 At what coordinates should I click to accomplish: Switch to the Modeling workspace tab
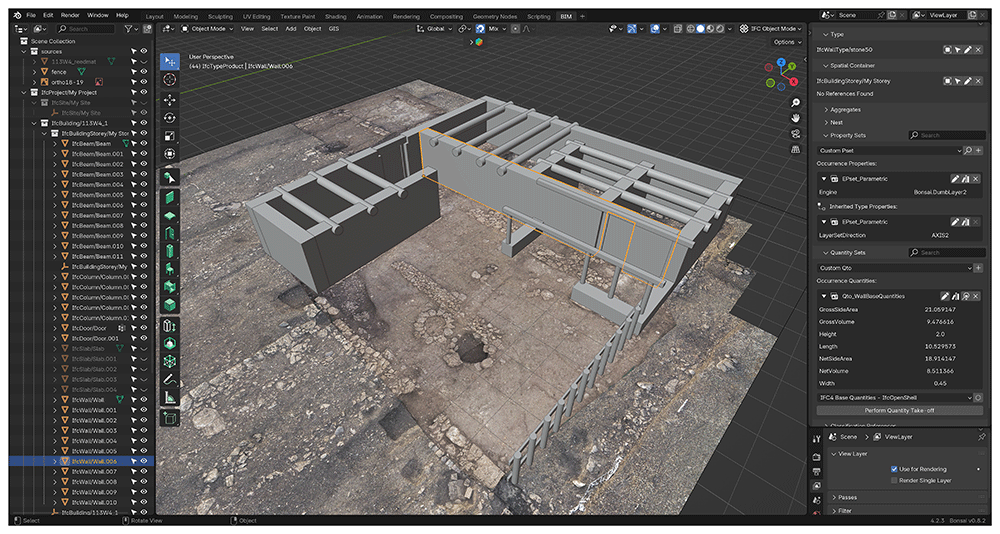[x=186, y=17]
